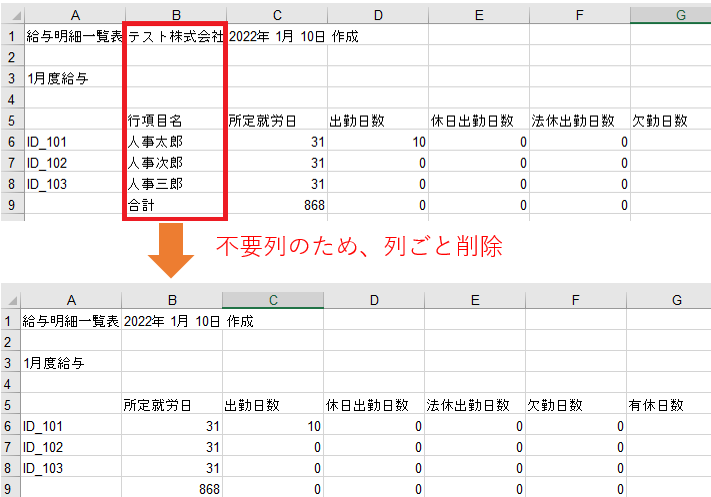This screenshot has width=711, height=497.
Task: Click the 868 cell in the sheet with 有休日数
Action: coord(172,489)
